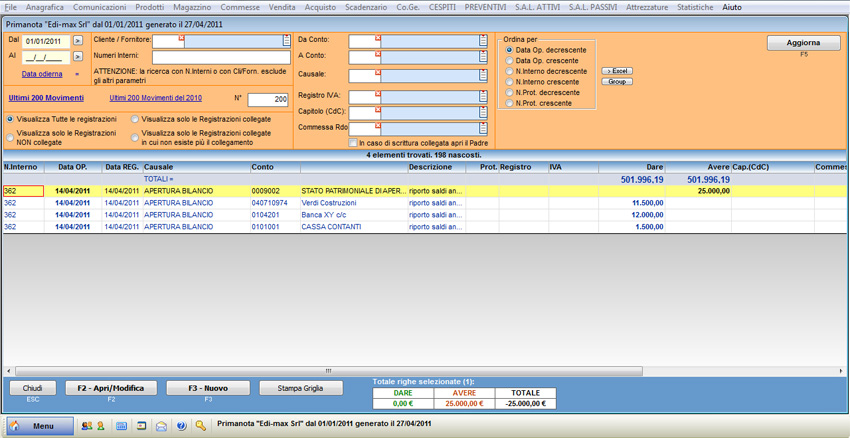Click the key icon in bottom bar
Image resolution: width=850 pixels, height=438 pixels.
point(201,426)
